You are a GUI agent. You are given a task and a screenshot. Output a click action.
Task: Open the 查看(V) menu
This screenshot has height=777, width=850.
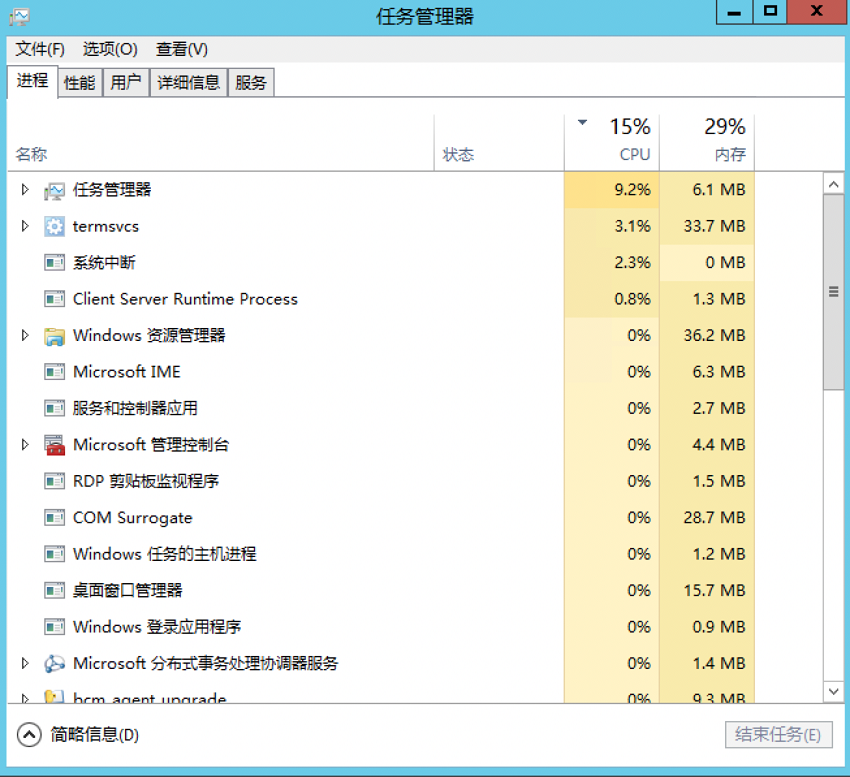pyautogui.click(x=182, y=49)
